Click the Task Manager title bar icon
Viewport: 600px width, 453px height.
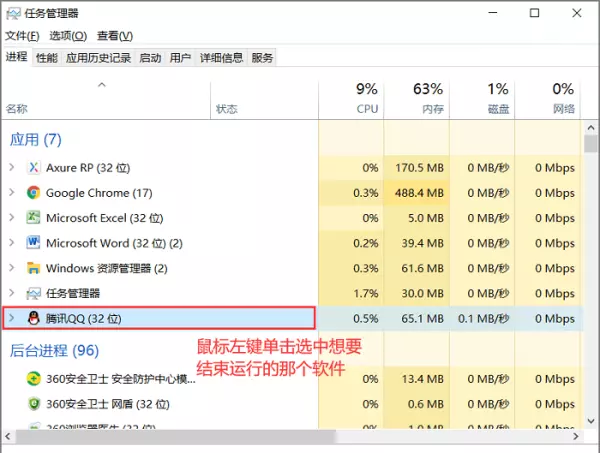tap(13, 14)
